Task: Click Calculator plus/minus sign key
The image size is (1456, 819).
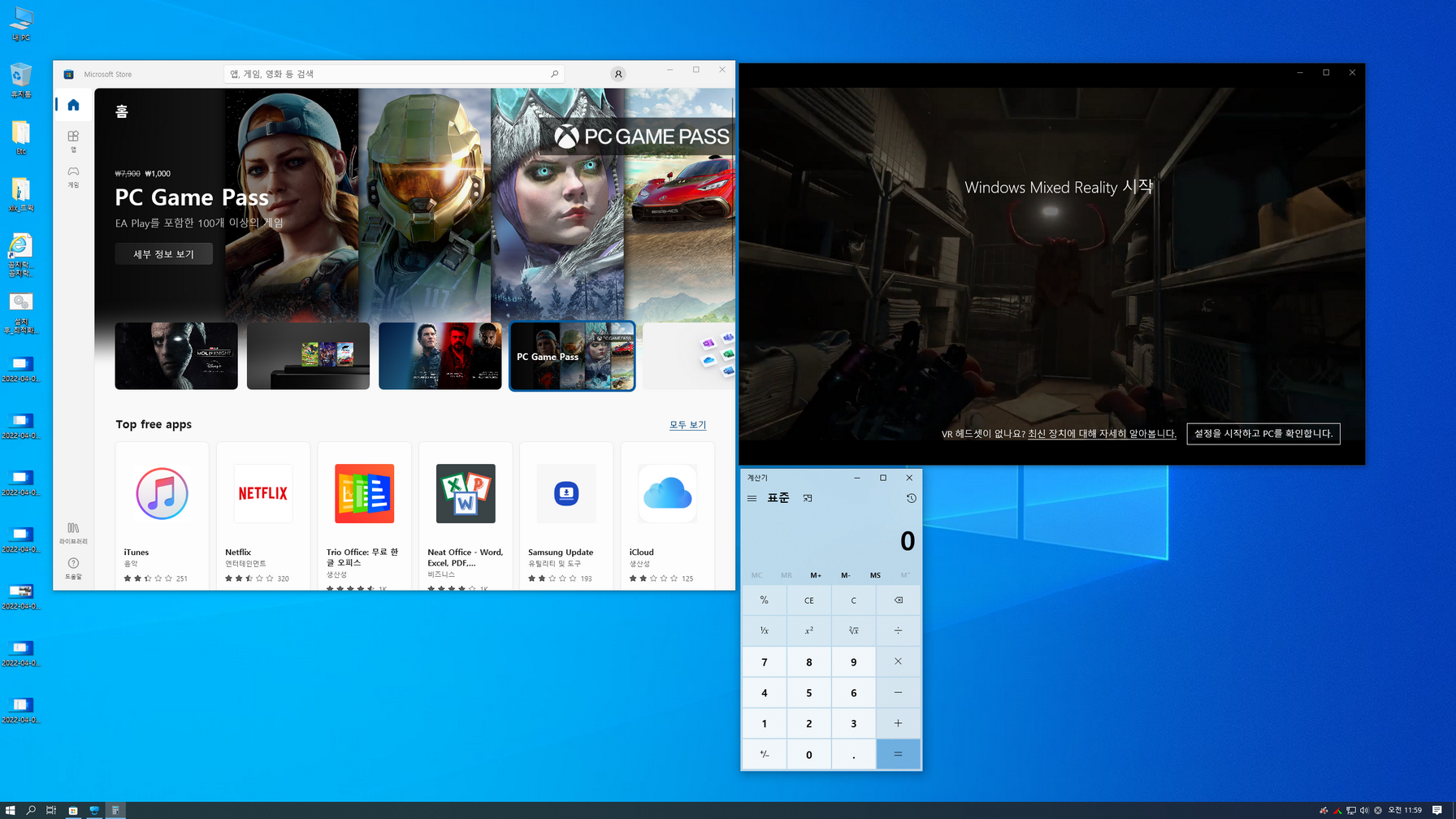Action: pyautogui.click(x=764, y=754)
